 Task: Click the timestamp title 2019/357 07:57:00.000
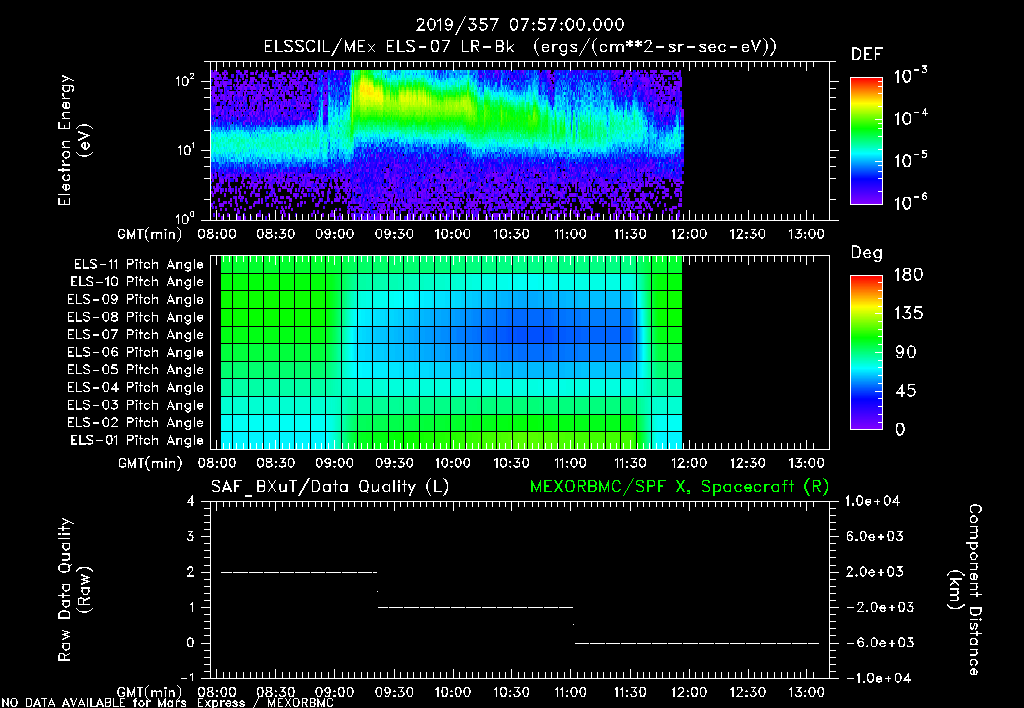(520, 25)
